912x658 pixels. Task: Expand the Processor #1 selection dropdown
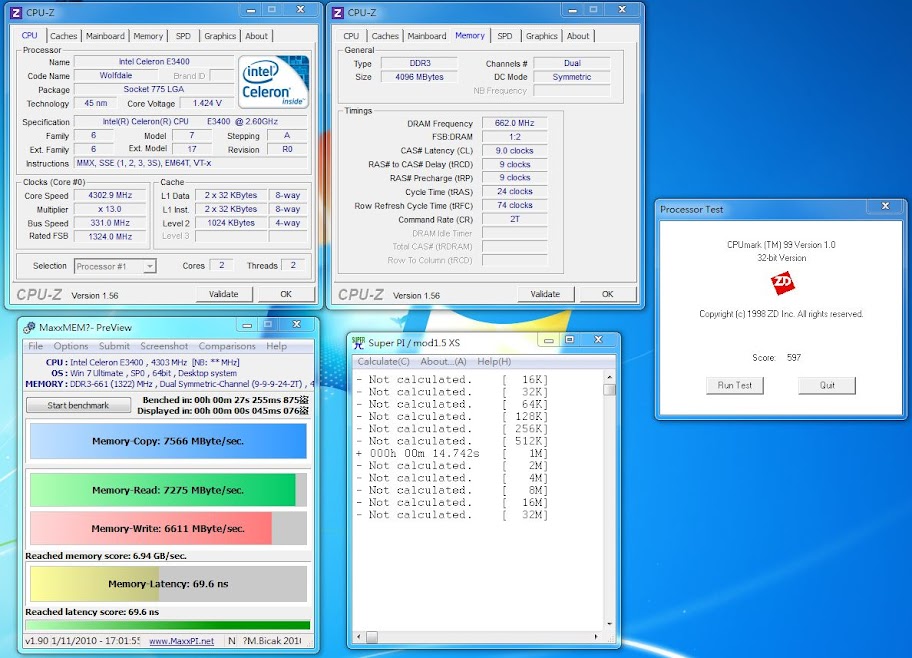pyautogui.click(x=149, y=266)
